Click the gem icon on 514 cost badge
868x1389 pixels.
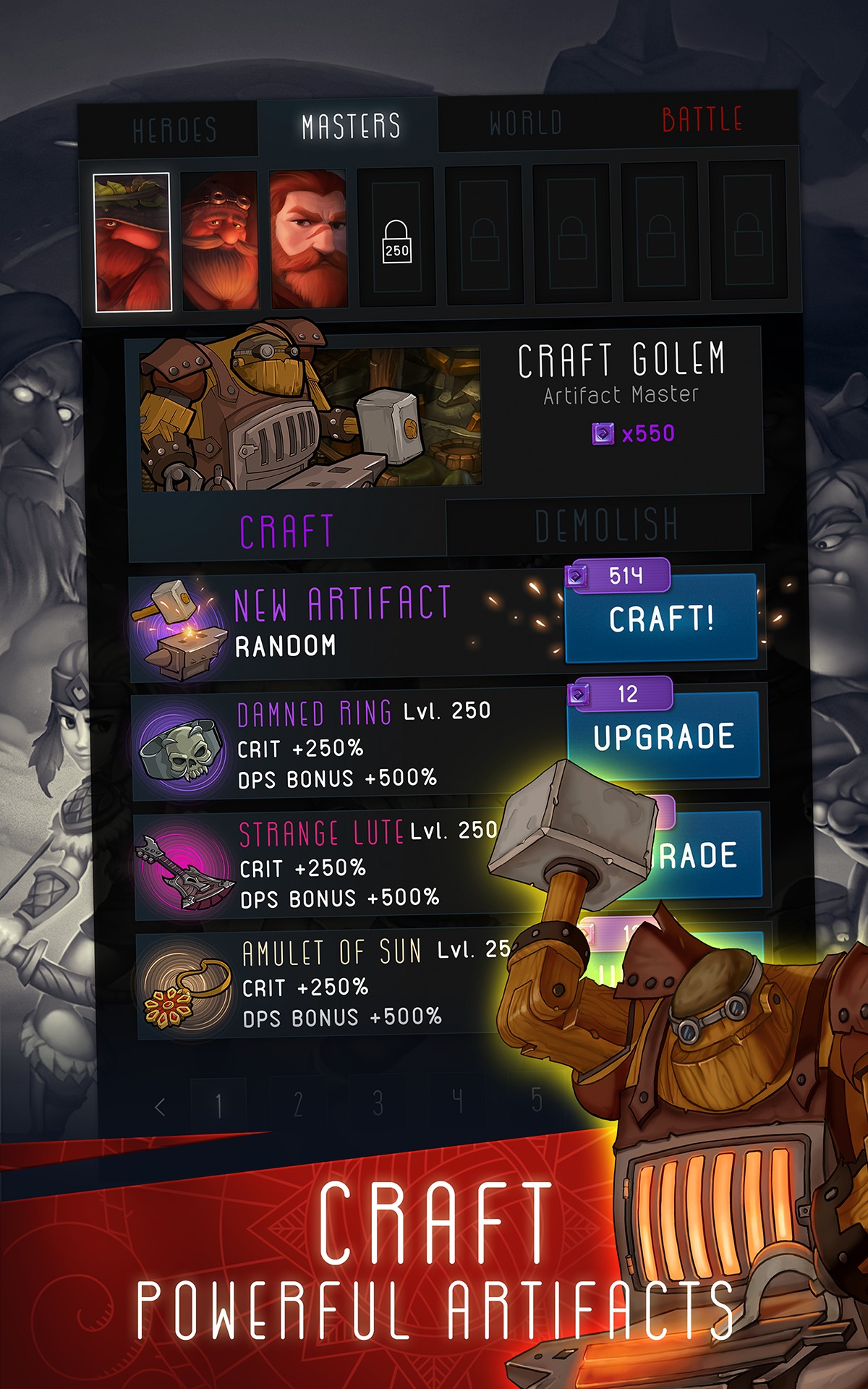pyautogui.click(x=576, y=577)
